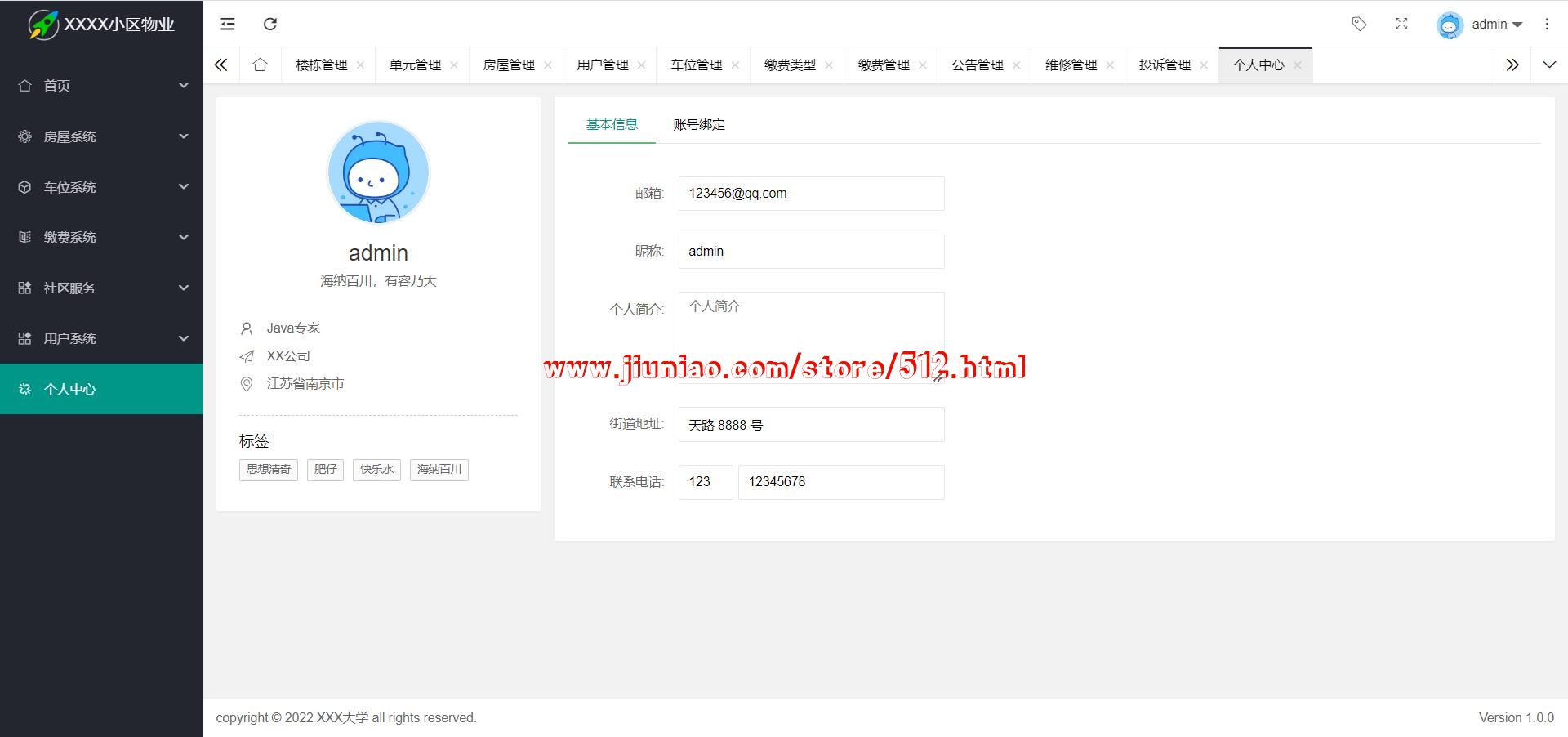Switch to the 用户管理 tab
1568x737 pixels.
pos(602,65)
